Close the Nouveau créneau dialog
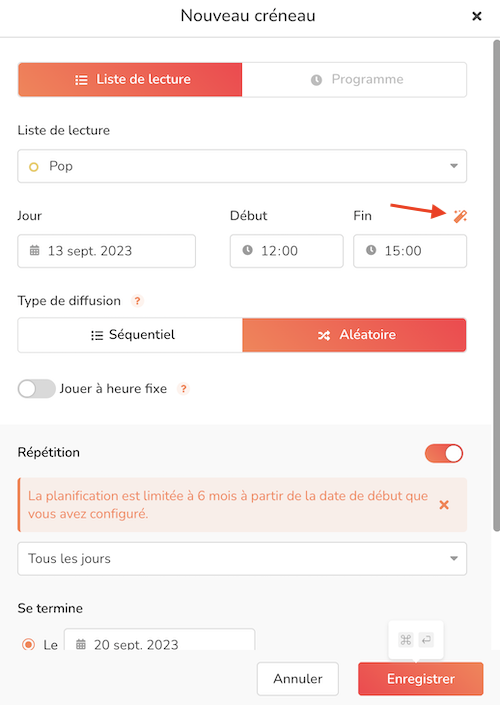 point(477,17)
